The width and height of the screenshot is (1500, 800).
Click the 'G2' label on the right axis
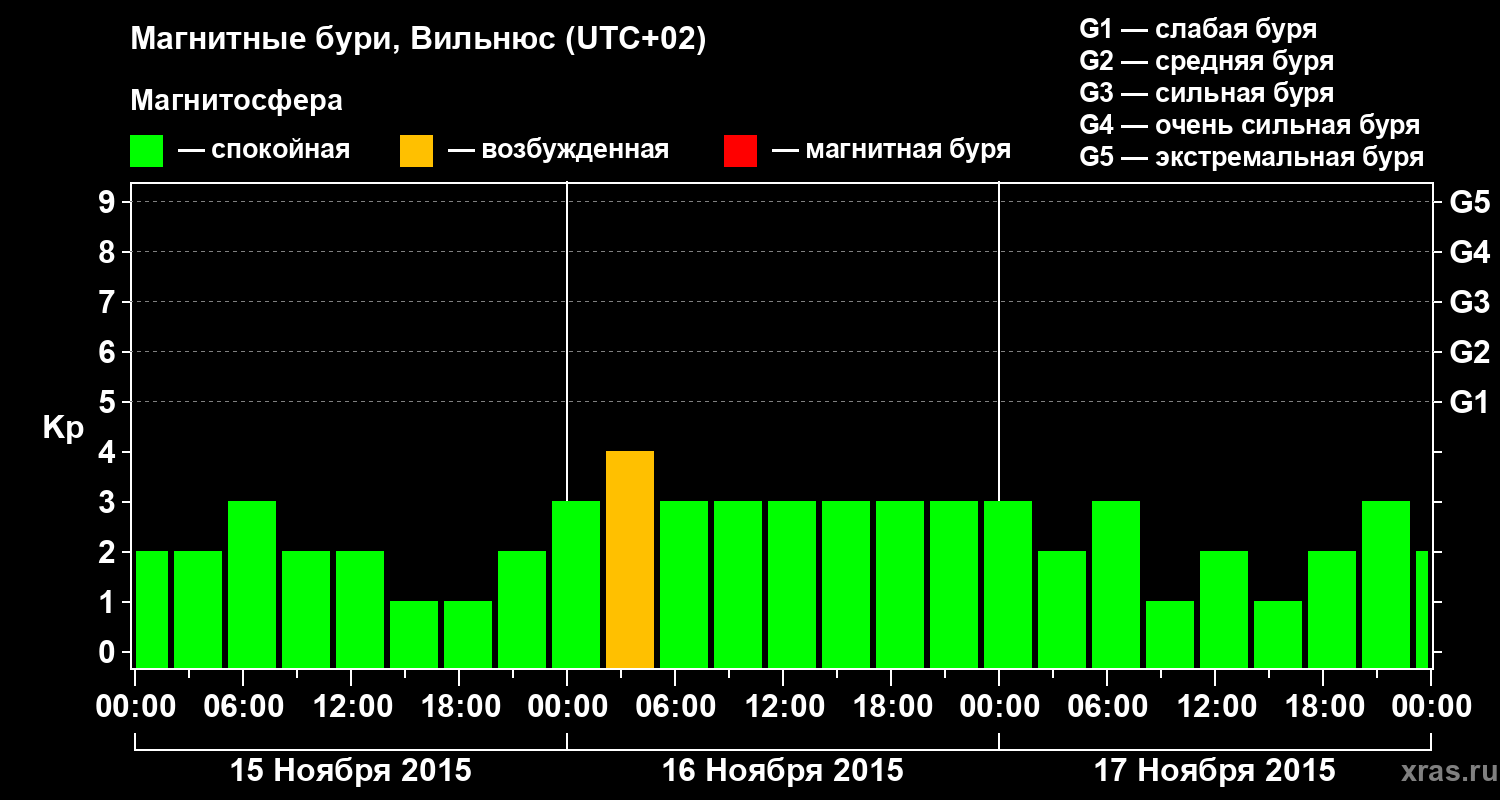[x=1469, y=352]
